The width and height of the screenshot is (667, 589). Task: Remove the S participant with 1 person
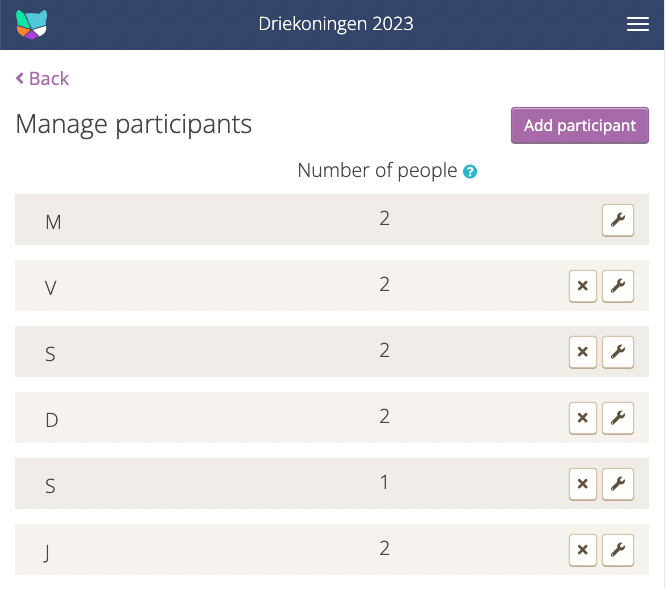click(x=583, y=484)
